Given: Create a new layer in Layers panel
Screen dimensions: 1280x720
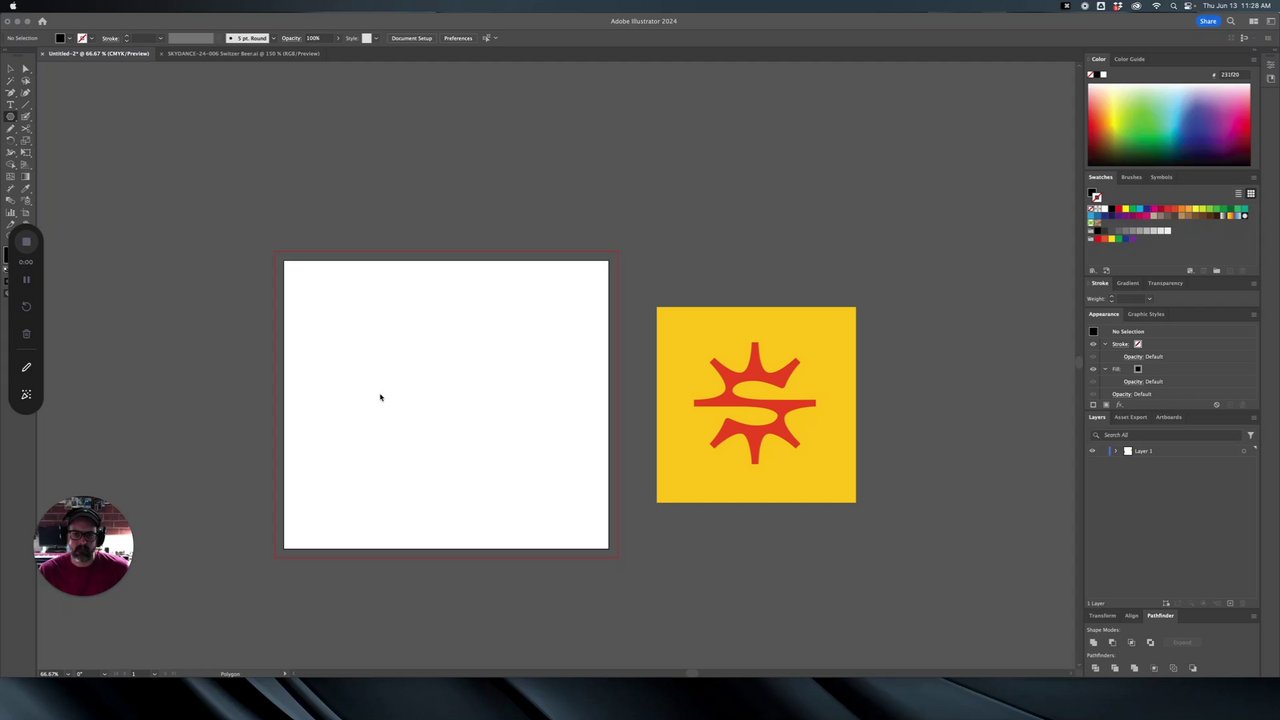Looking at the screenshot, I should pyautogui.click(x=1230, y=603).
